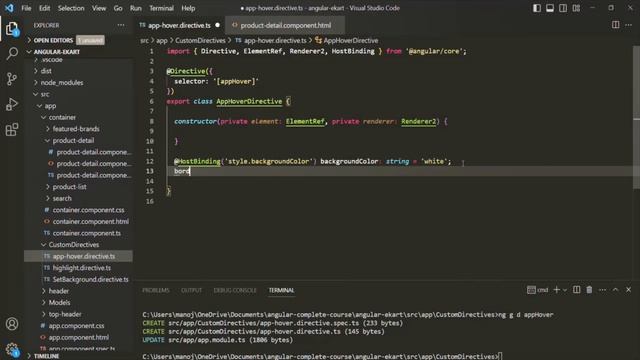Viewport: 640px width, 360px height.
Task: Open app.component.html file
Action: [79, 337]
